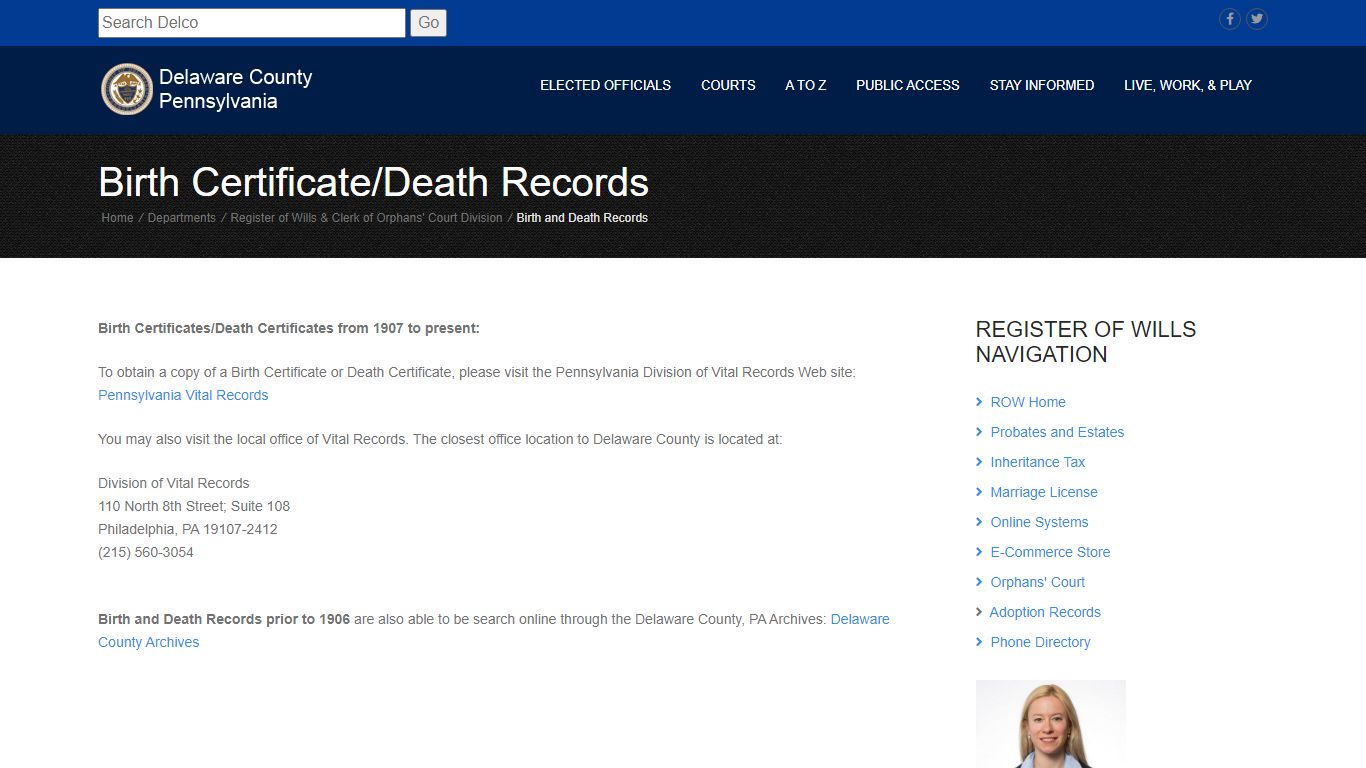
Task: Open the Elected Officials menu
Action: click(x=605, y=85)
